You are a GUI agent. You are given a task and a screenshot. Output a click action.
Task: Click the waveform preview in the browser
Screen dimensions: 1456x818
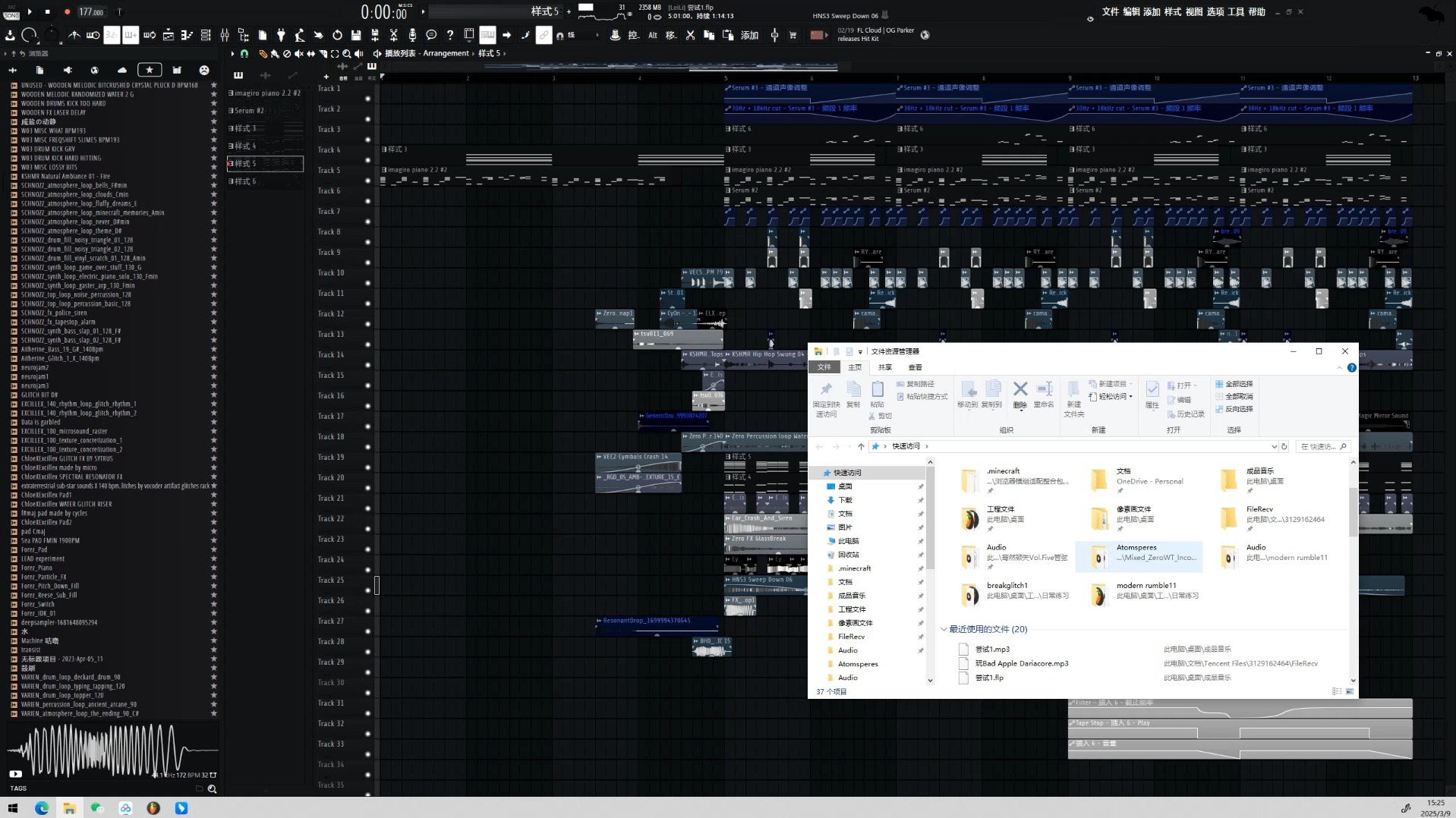pyautogui.click(x=112, y=749)
